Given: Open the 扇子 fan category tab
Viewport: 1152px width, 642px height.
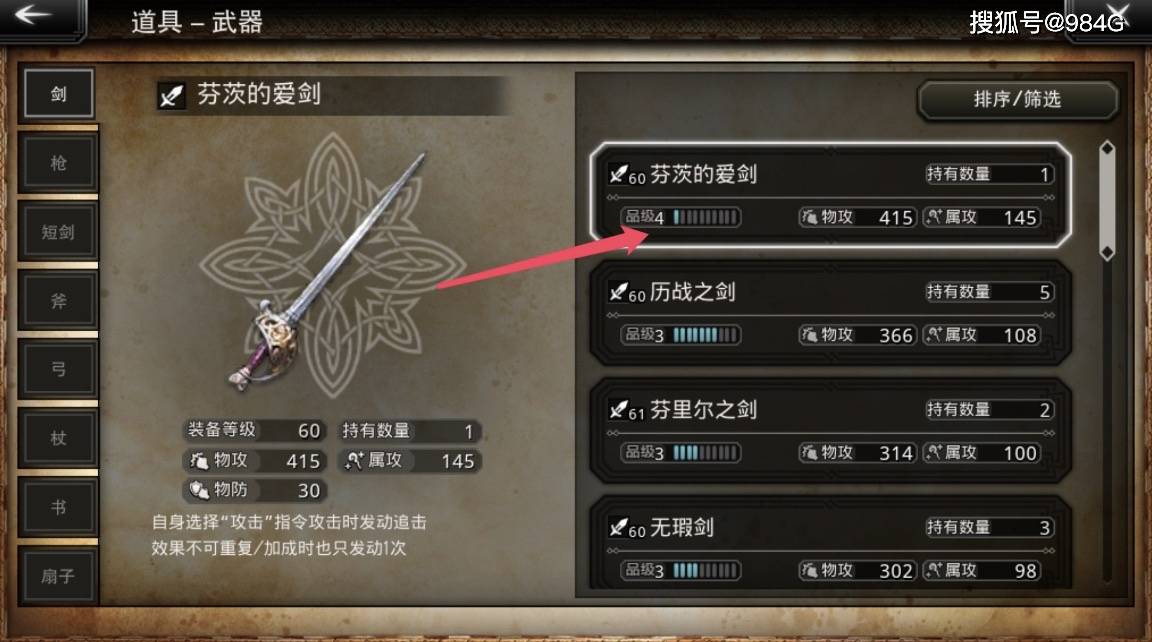Looking at the screenshot, I should pyautogui.click(x=59, y=576).
